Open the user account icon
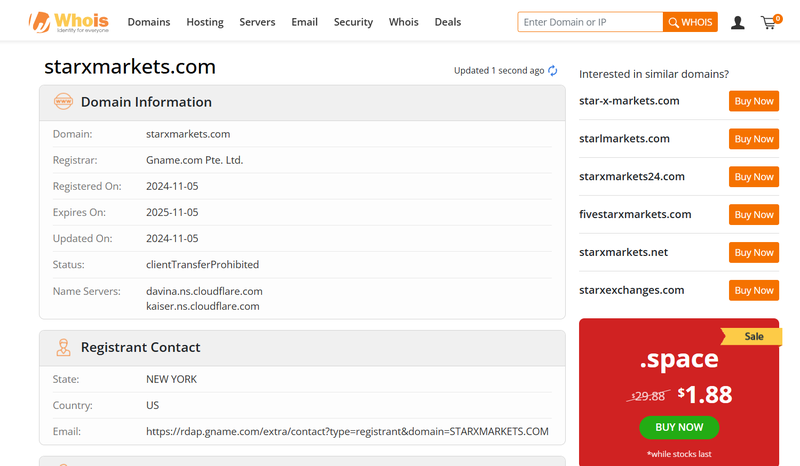800x466 pixels. (737, 22)
